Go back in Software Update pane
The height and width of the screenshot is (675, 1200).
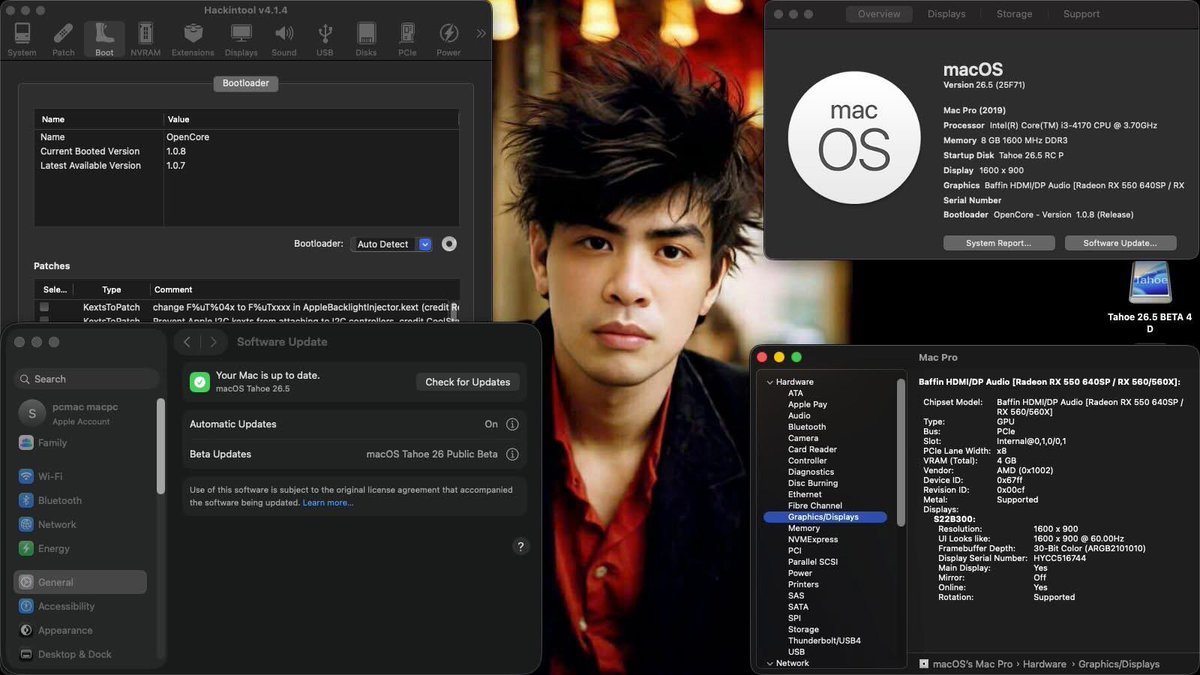(x=187, y=342)
